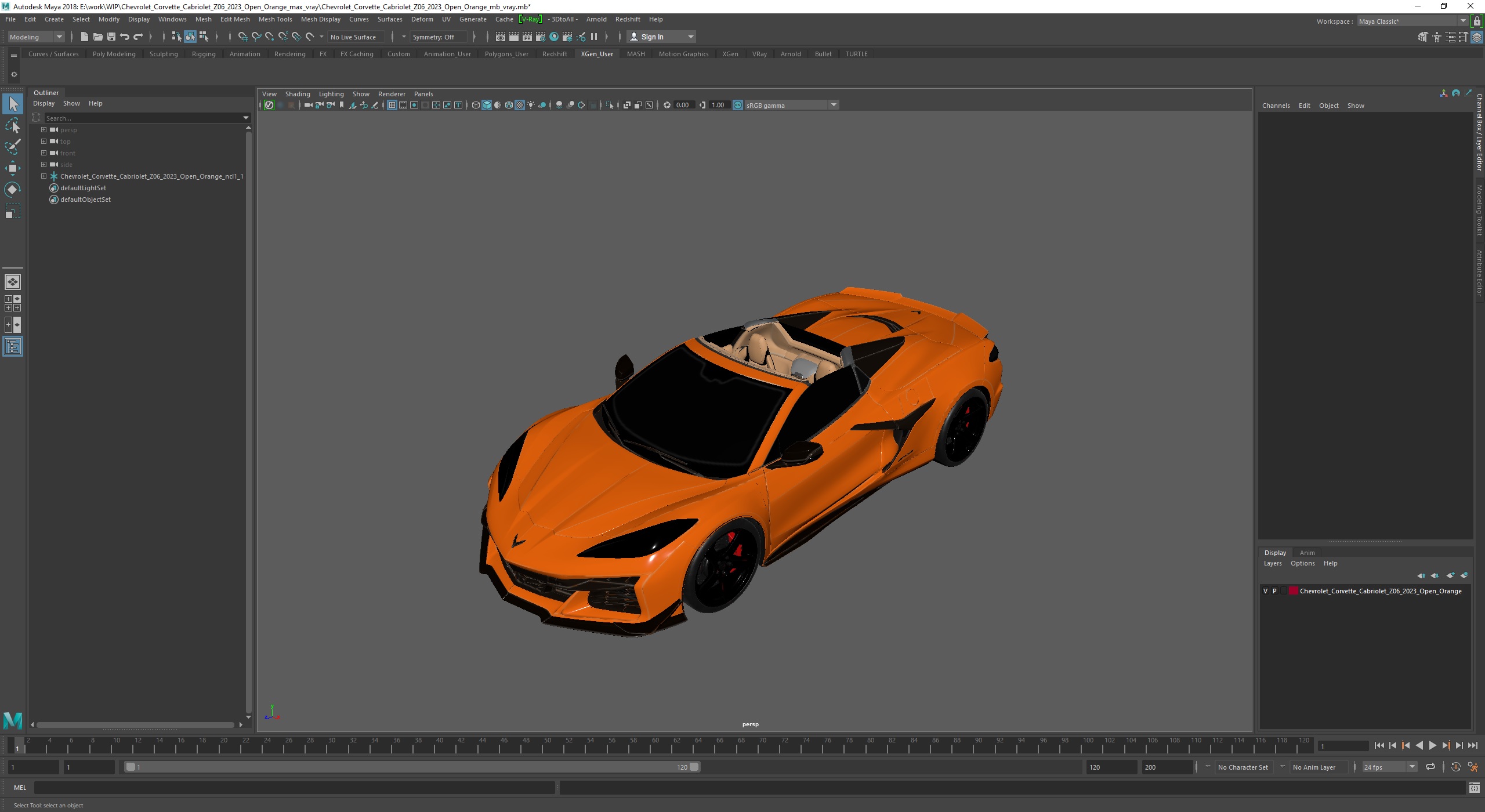Select the arrow Select tool
This screenshot has height=812, width=1485.
(13, 104)
